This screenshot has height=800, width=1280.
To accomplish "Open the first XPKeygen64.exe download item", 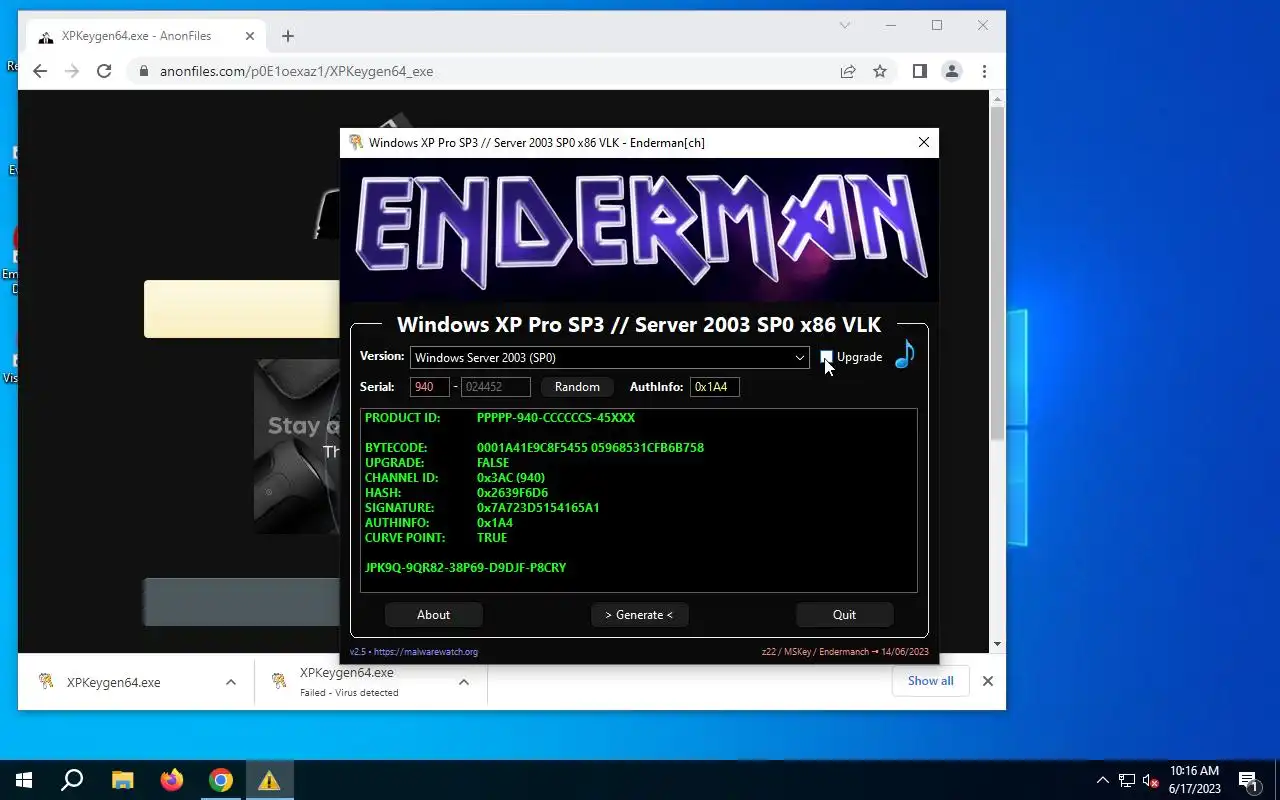I will click(114, 682).
